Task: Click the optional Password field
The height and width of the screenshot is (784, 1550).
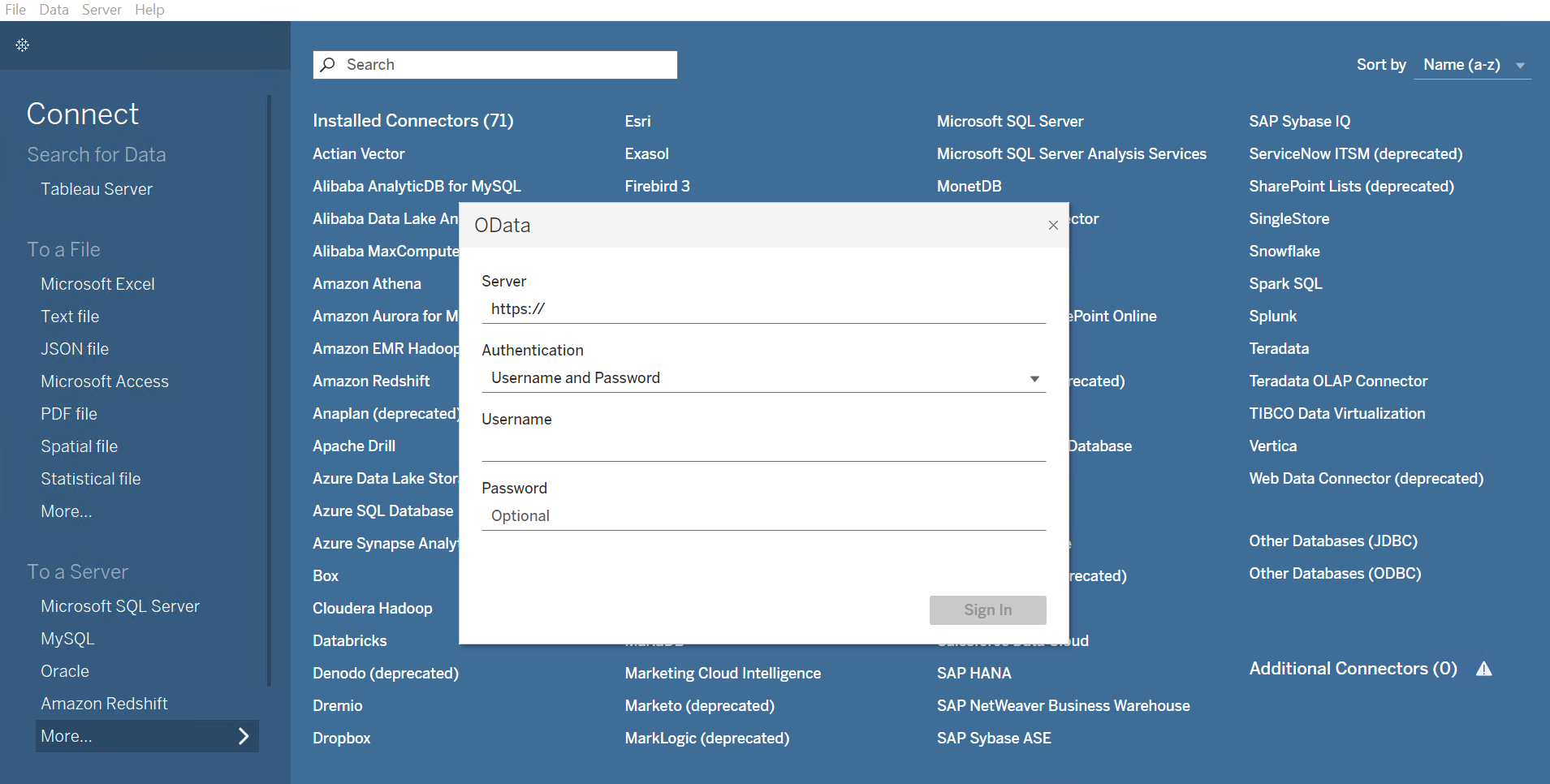Action: point(763,515)
